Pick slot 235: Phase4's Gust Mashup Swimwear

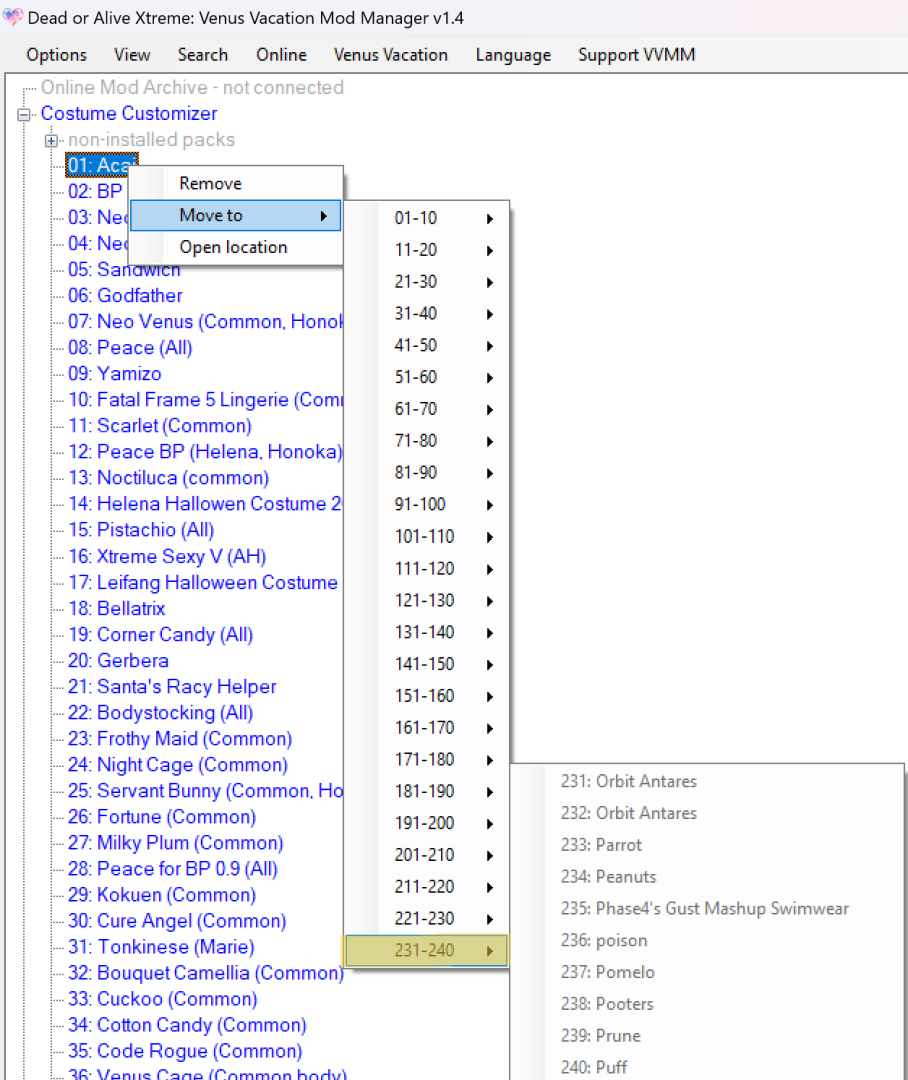click(x=705, y=909)
